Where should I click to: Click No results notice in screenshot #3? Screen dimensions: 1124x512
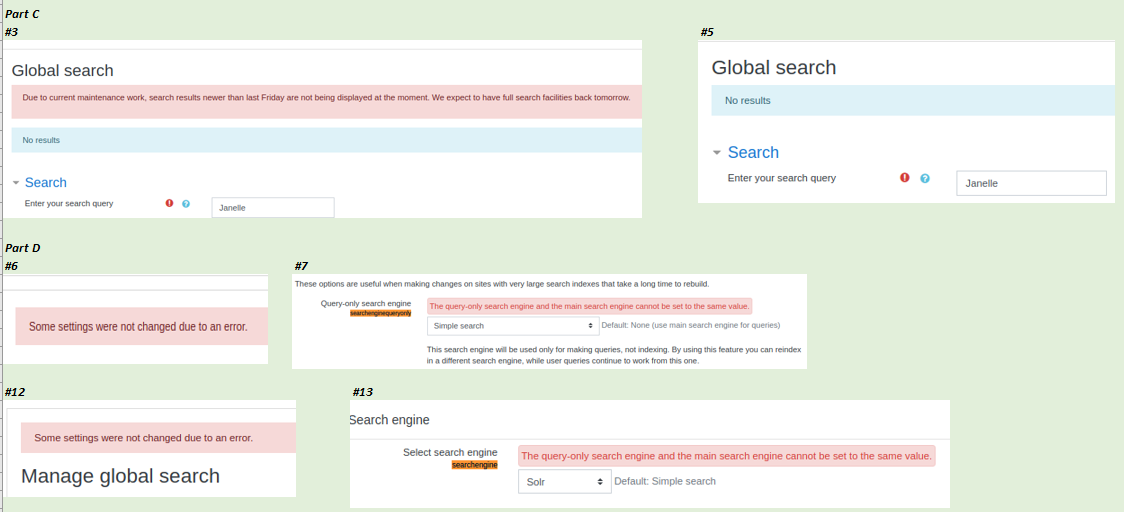pos(326,140)
